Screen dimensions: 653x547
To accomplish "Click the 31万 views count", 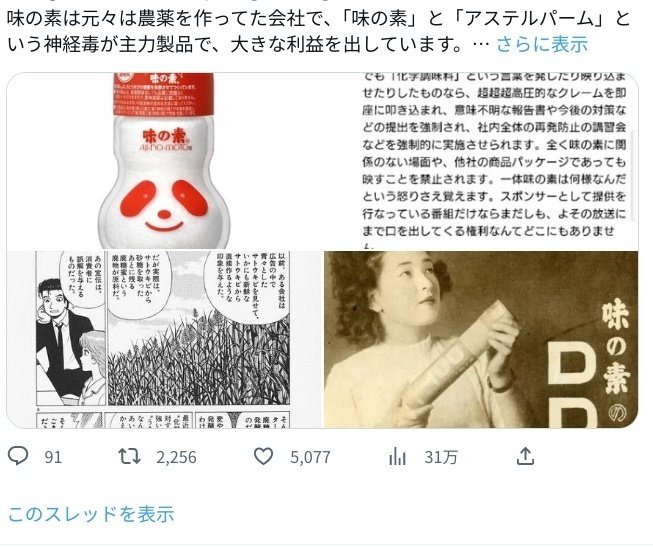I will pos(441,457).
